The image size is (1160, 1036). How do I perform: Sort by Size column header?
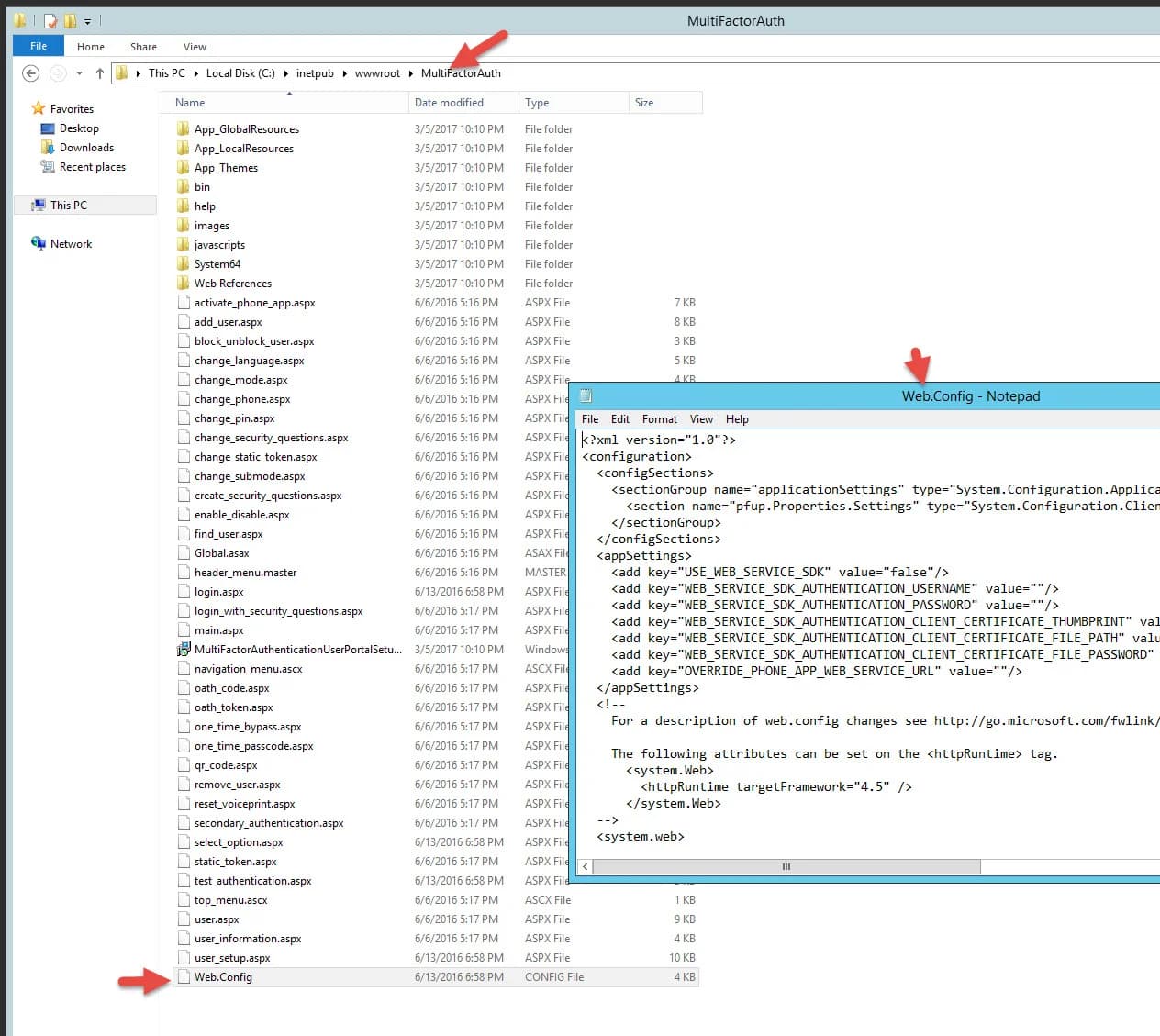pyautogui.click(x=665, y=103)
